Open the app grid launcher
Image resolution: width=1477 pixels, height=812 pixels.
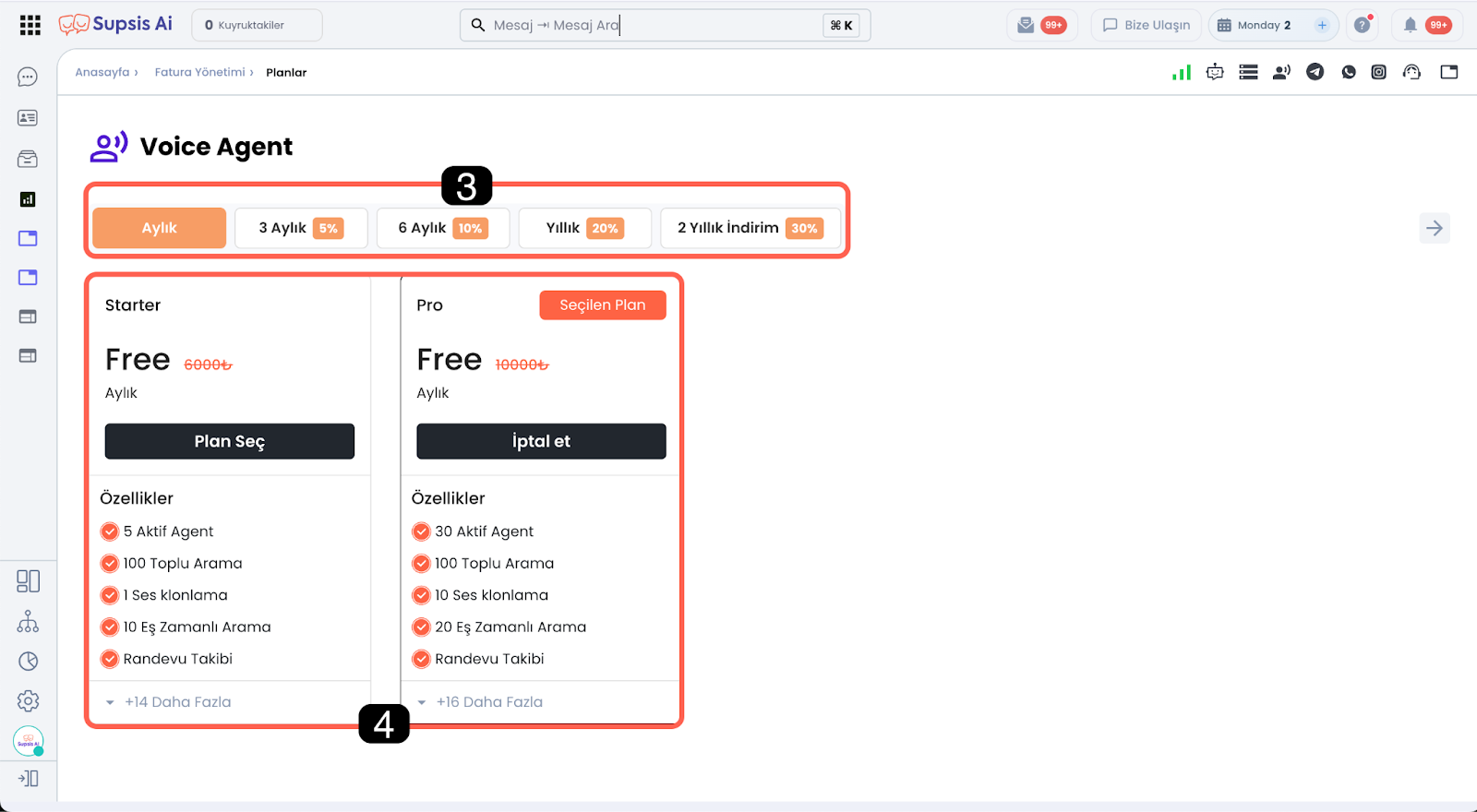30,25
